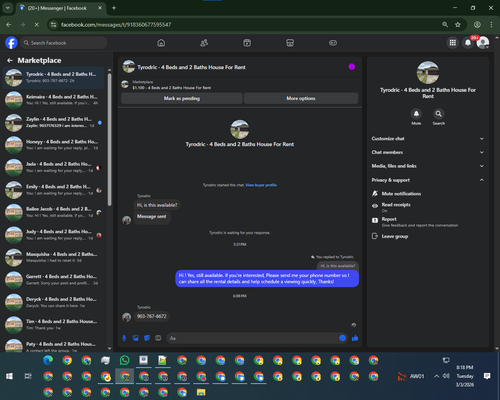This screenshot has width=500, height=400.
Task: Open File Explorer from the taskbar
Action: 201,392
